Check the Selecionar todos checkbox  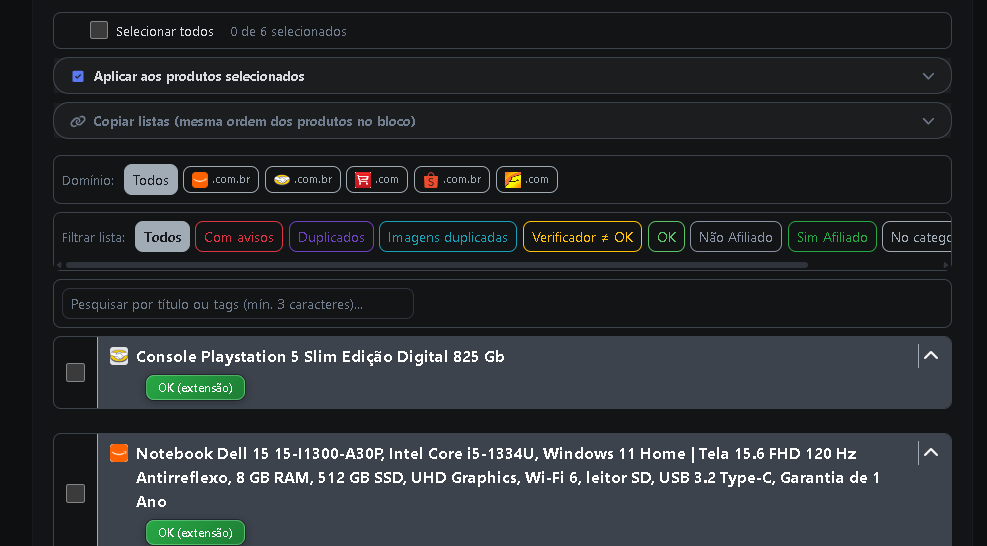tap(99, 30)
